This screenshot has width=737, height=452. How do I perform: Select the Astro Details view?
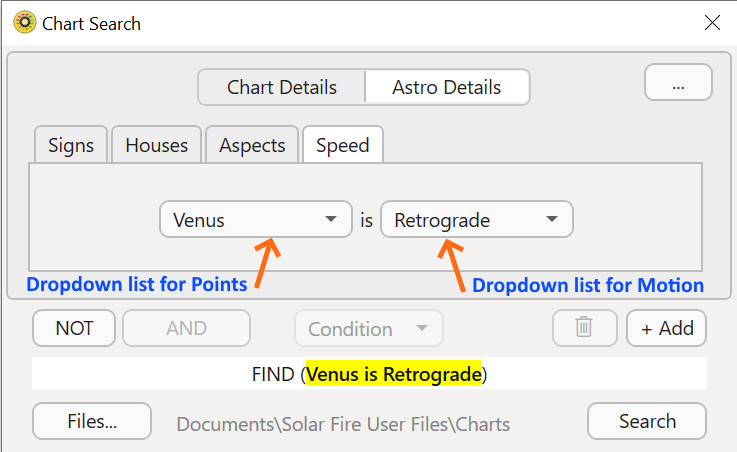click(x=447, y=87)
